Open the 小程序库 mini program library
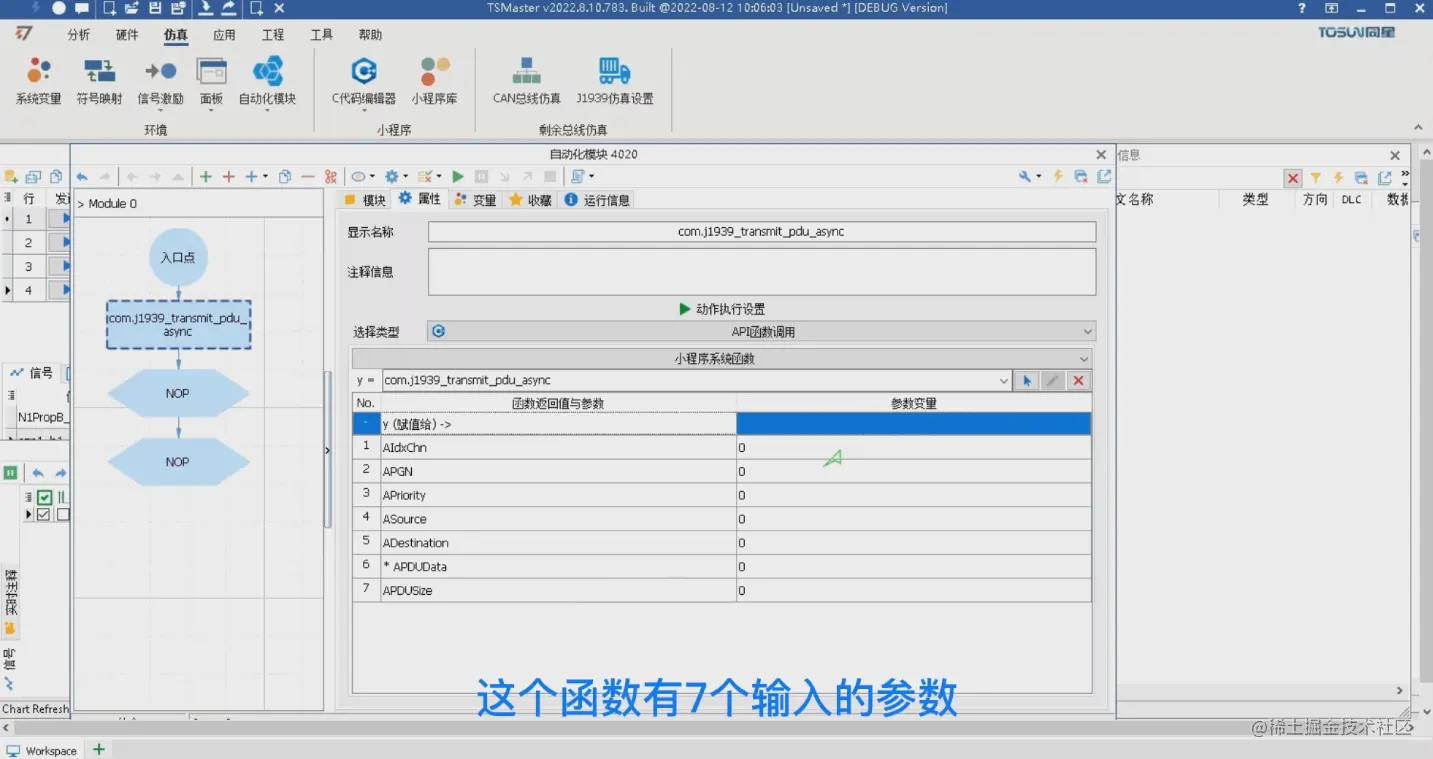This screenshot has height=759, width=1433. [434, 81]
